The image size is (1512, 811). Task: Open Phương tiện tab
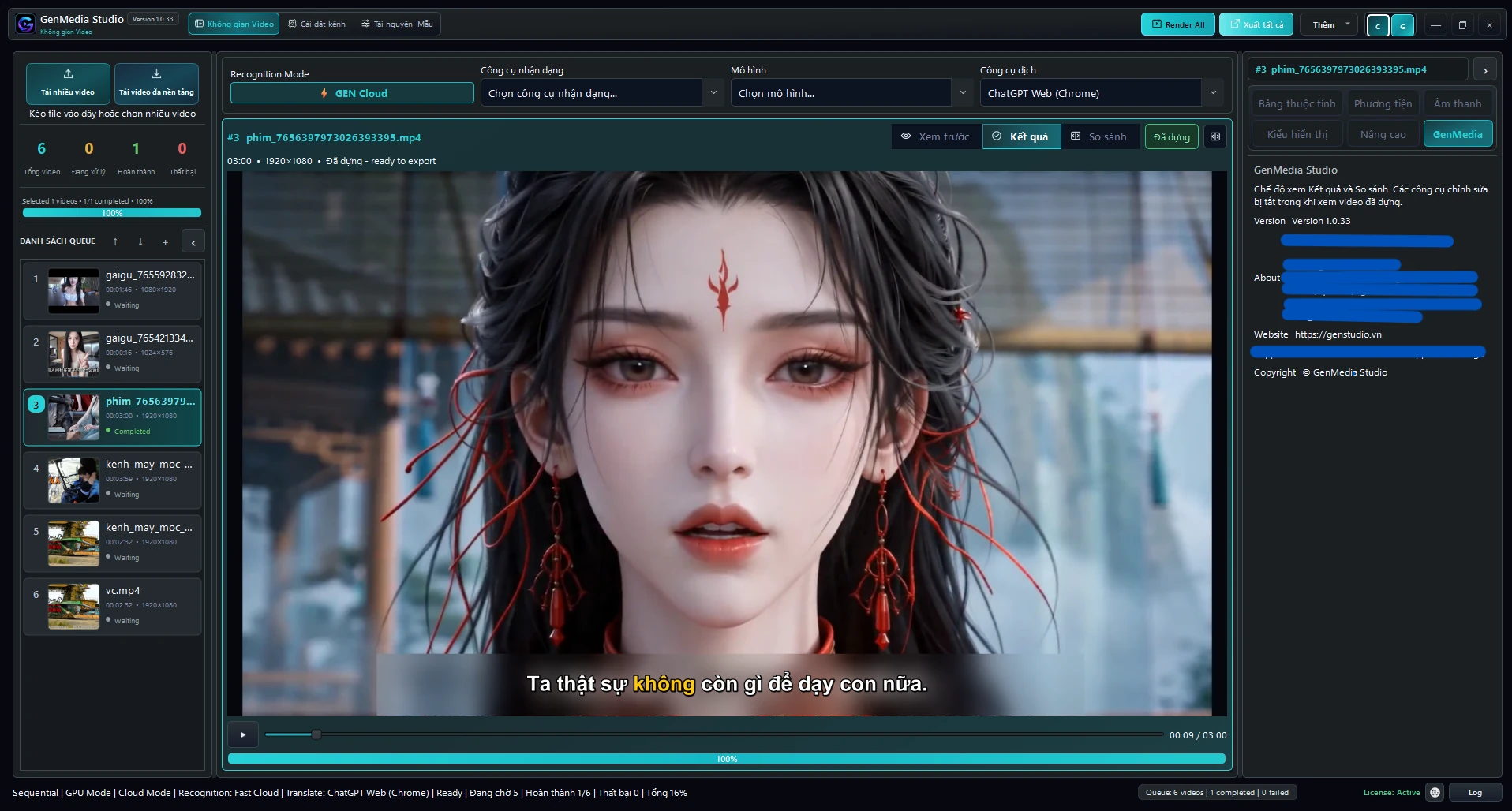[1383, 103]
